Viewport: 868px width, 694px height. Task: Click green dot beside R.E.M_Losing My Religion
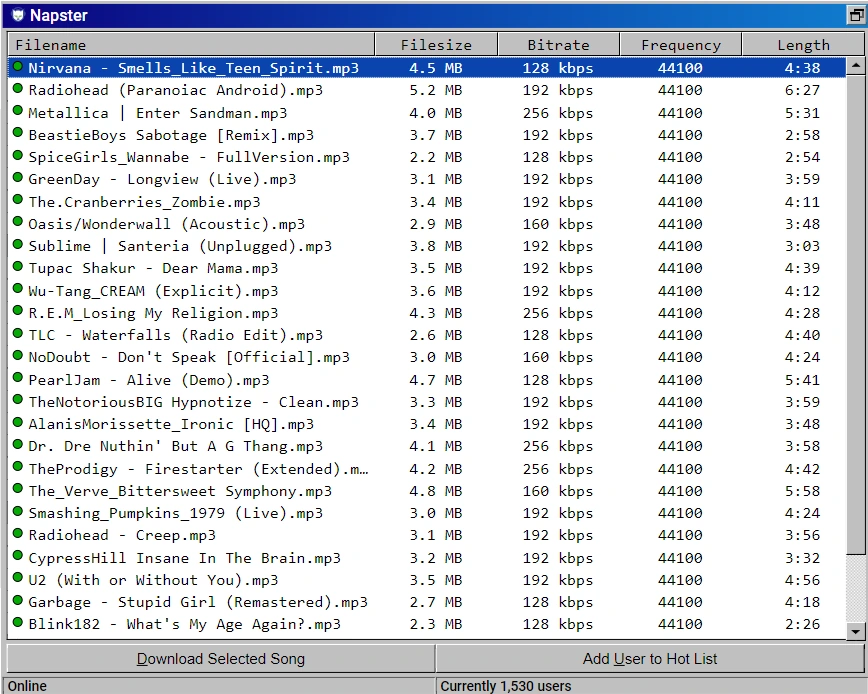(x=18, y=311)
